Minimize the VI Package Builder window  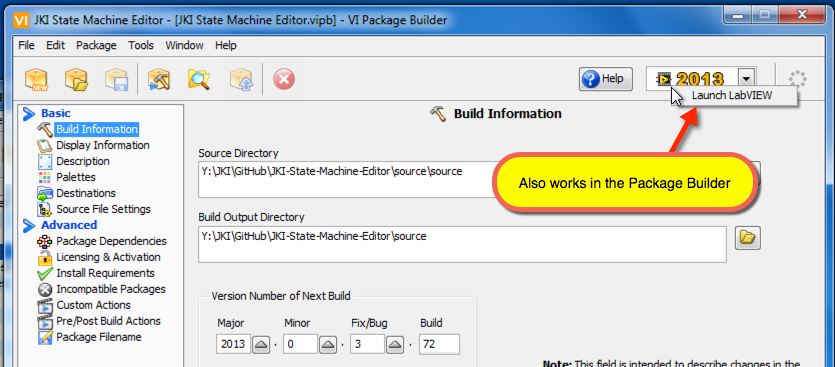737,14
